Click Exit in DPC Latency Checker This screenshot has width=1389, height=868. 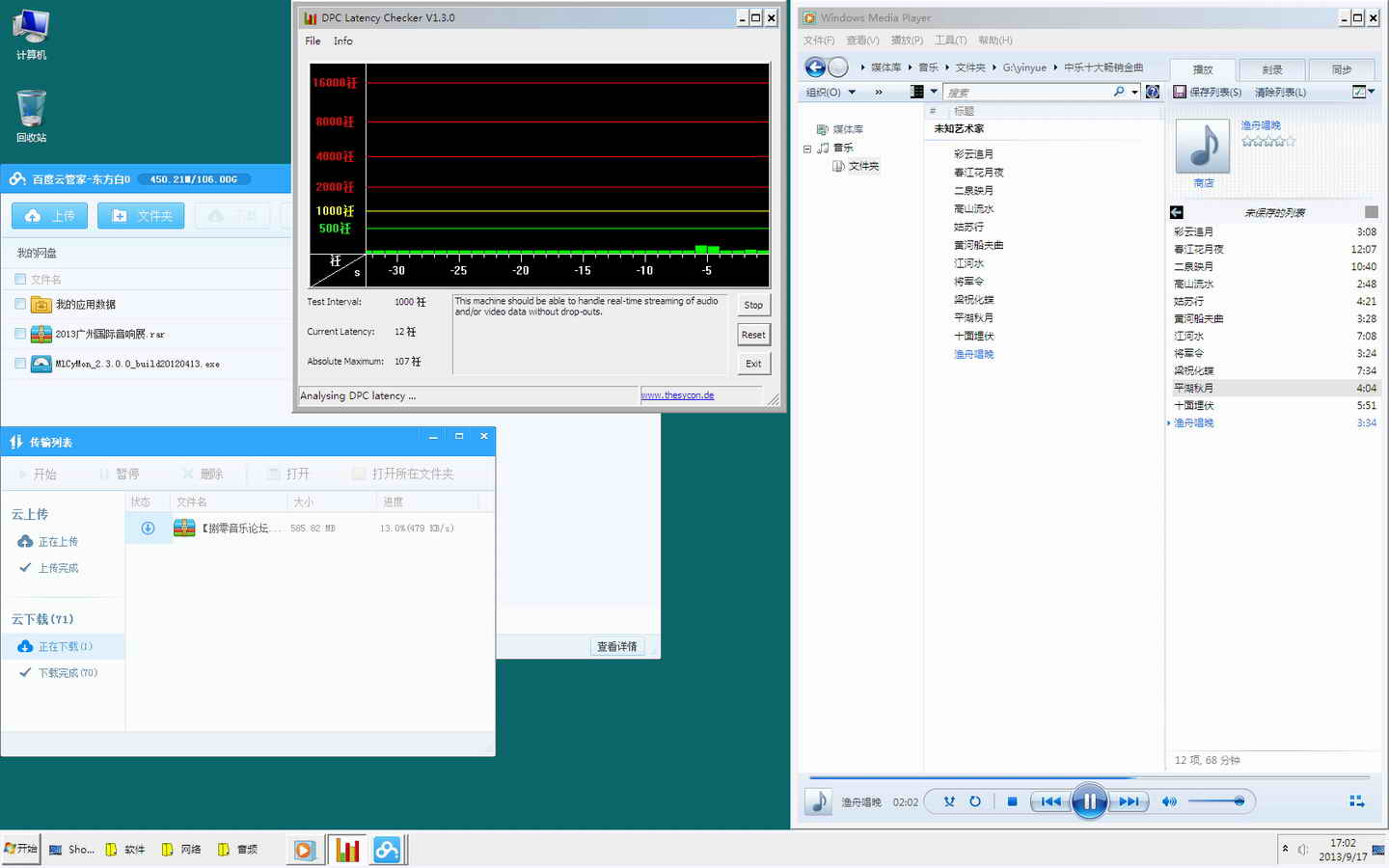tap(753, 364)
